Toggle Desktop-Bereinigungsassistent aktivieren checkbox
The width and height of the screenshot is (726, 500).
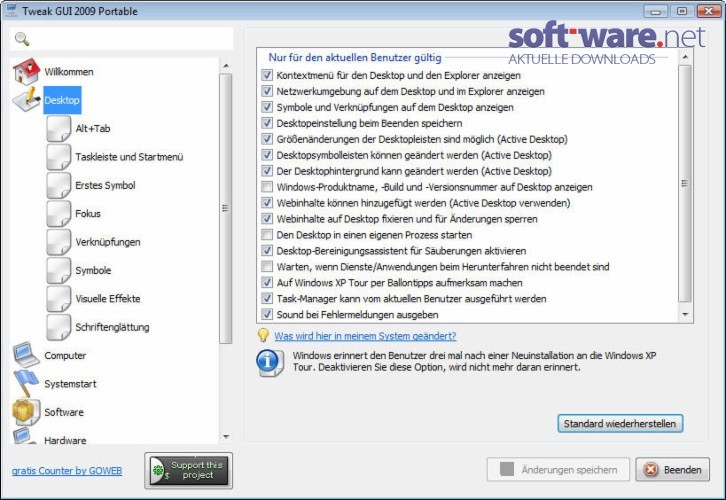pyautogui.click(x=267, y=250)
